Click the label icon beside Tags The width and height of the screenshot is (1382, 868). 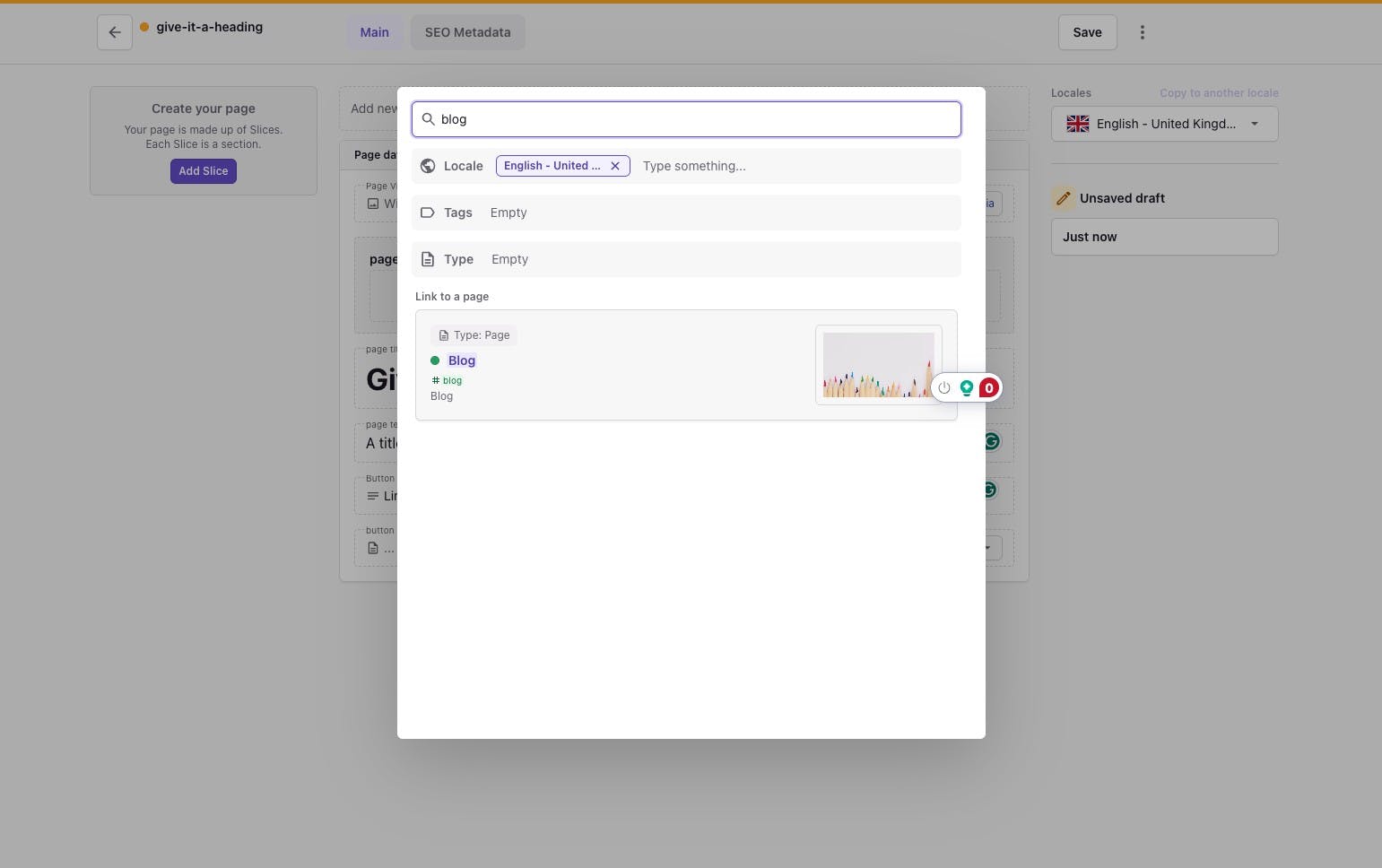[428, 213]
